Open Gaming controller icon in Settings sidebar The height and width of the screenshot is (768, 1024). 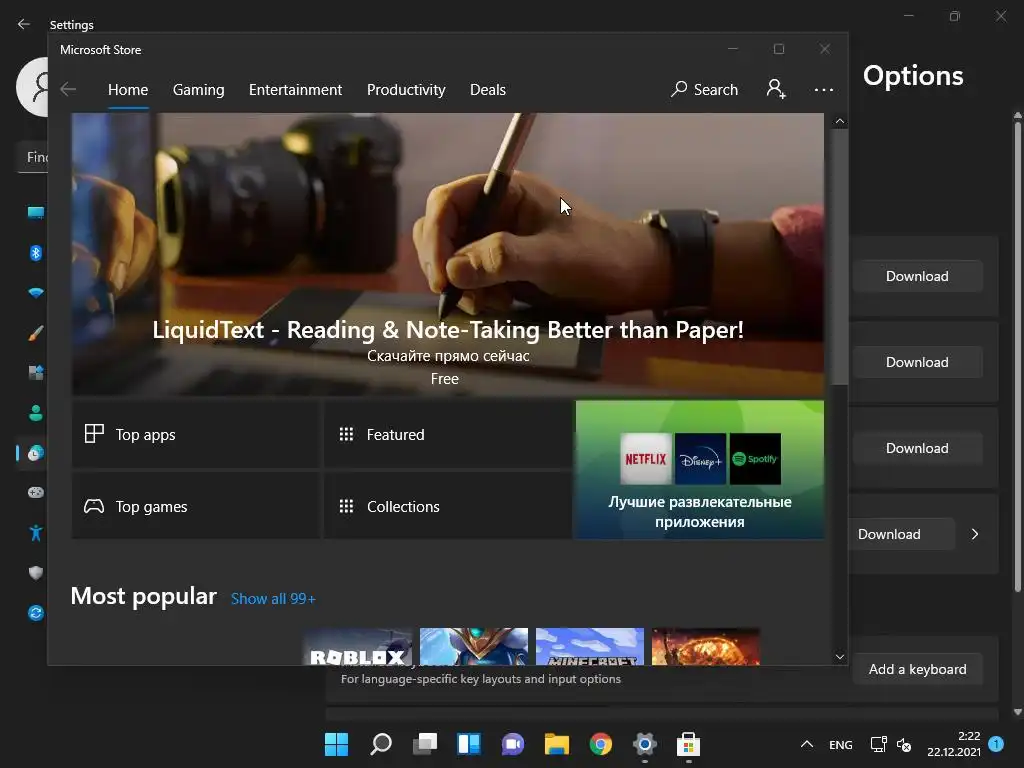tap(36, 492)
